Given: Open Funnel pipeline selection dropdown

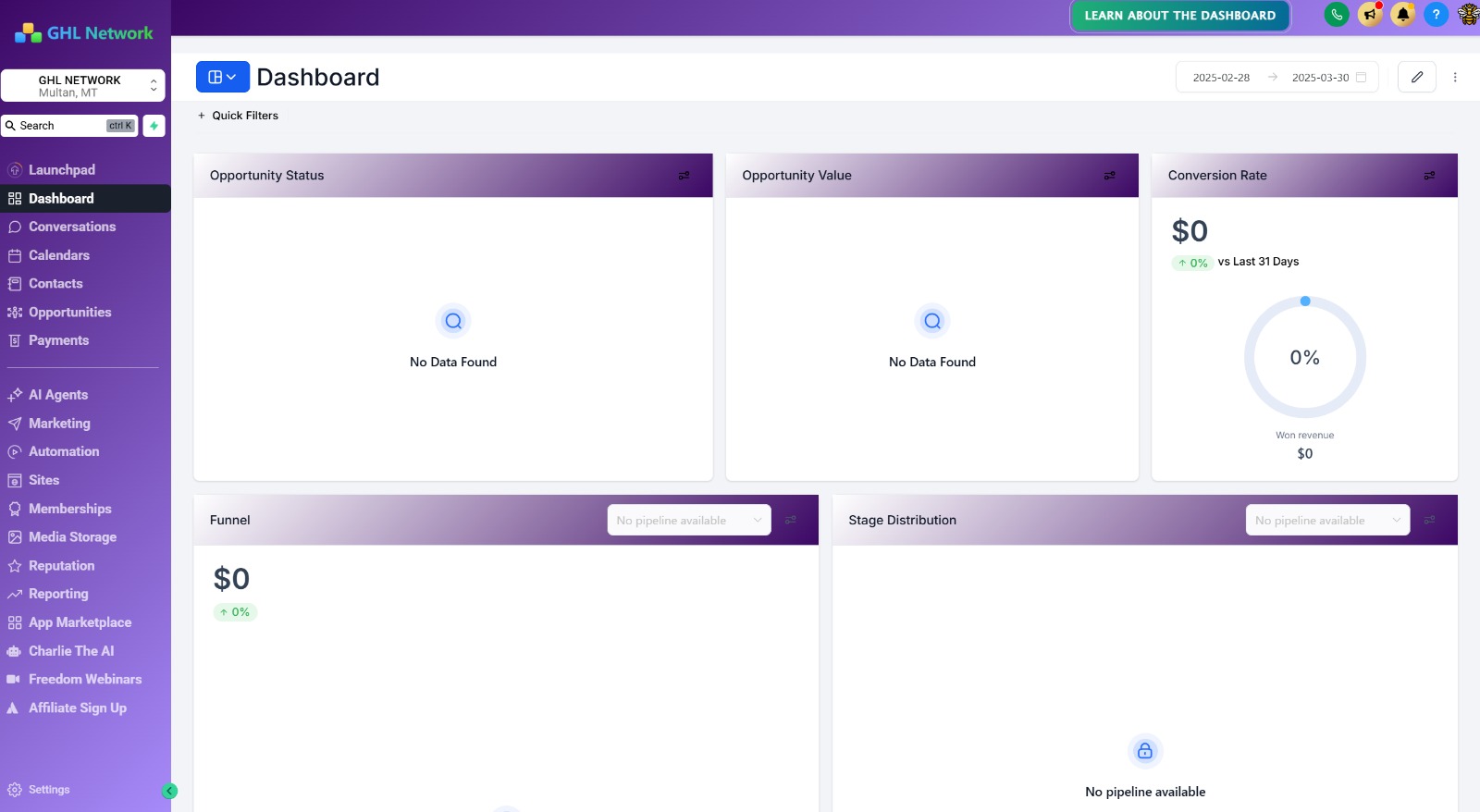Looking at the screenshot, I should (x=689, y=521).
